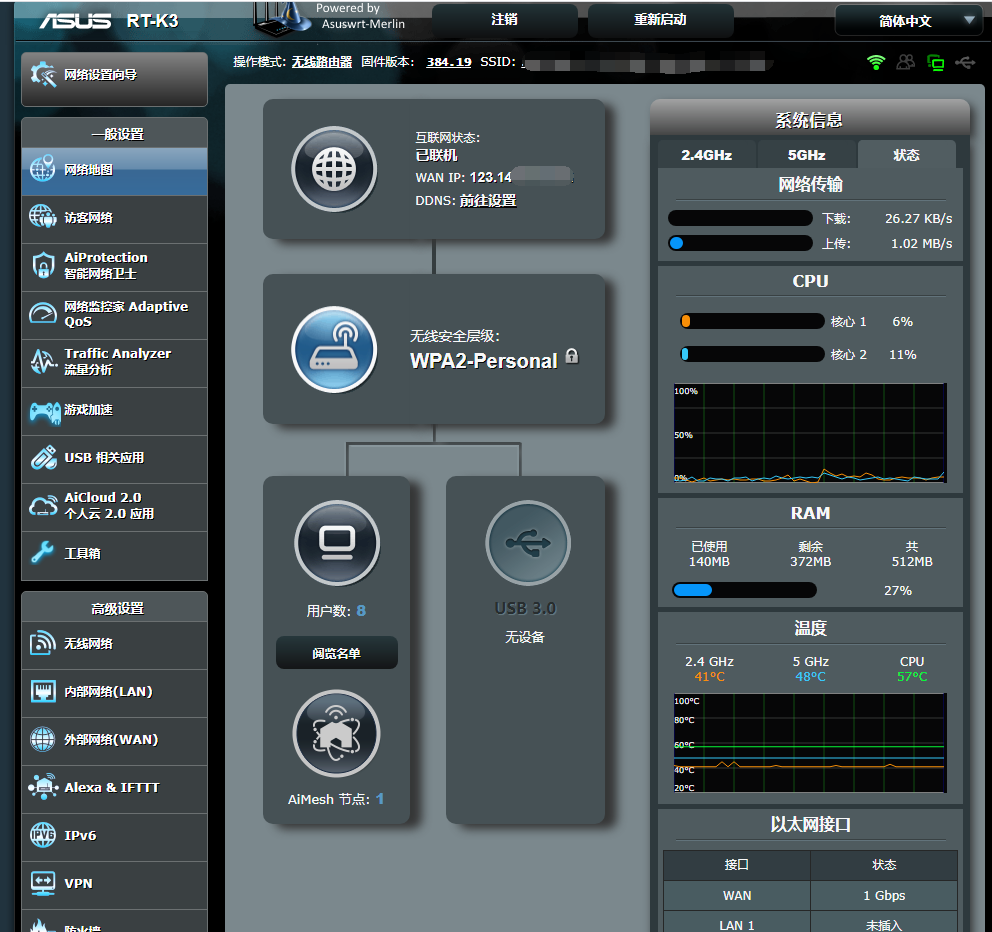
Task: Click the wireless router security icon
Action: [x=334, y=349]
